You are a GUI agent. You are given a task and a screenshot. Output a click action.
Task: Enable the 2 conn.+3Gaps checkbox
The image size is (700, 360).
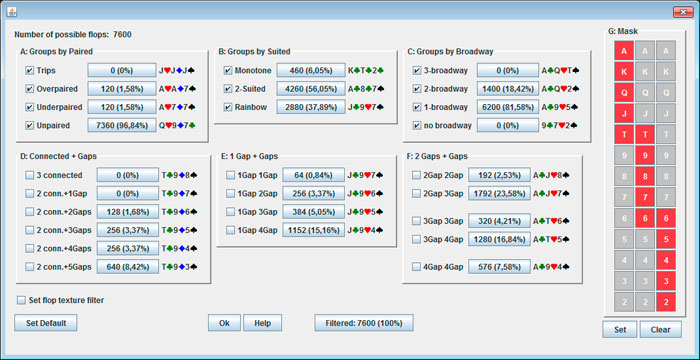(30, 230)
